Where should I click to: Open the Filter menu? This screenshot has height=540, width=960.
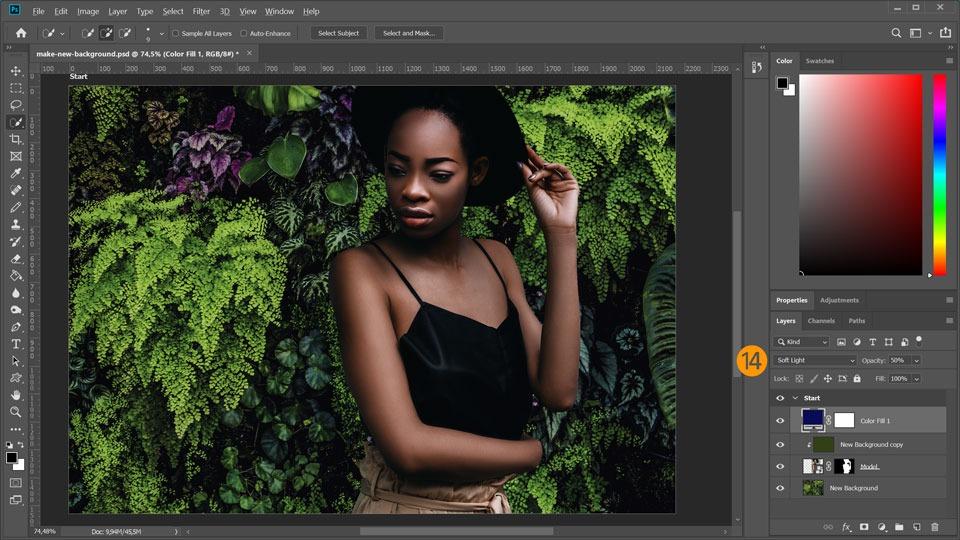pyautogui.click(x=201, y=11)
